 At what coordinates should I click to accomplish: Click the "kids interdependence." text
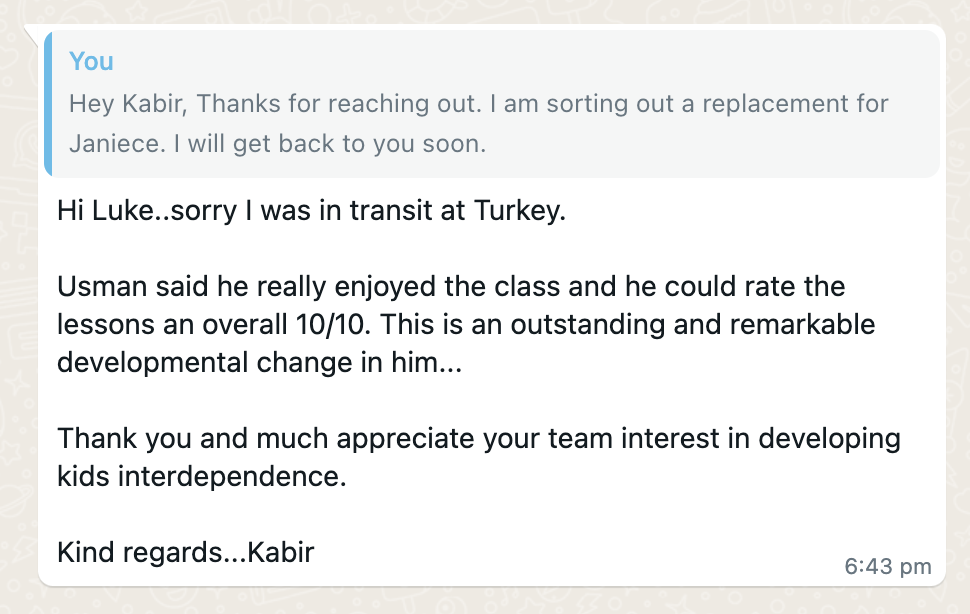[x=201, y=476]
